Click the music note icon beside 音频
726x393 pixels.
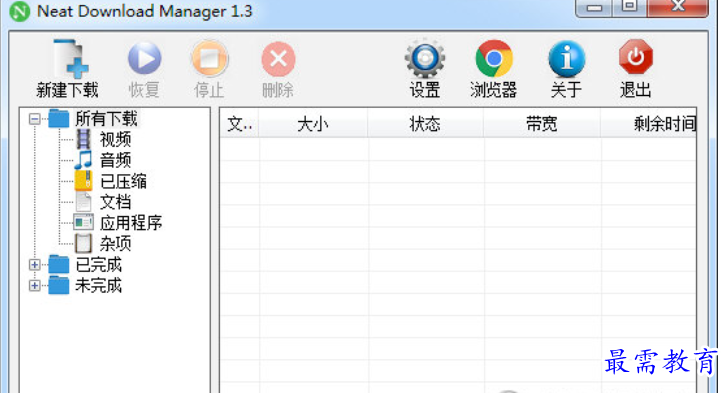point(84,160)
